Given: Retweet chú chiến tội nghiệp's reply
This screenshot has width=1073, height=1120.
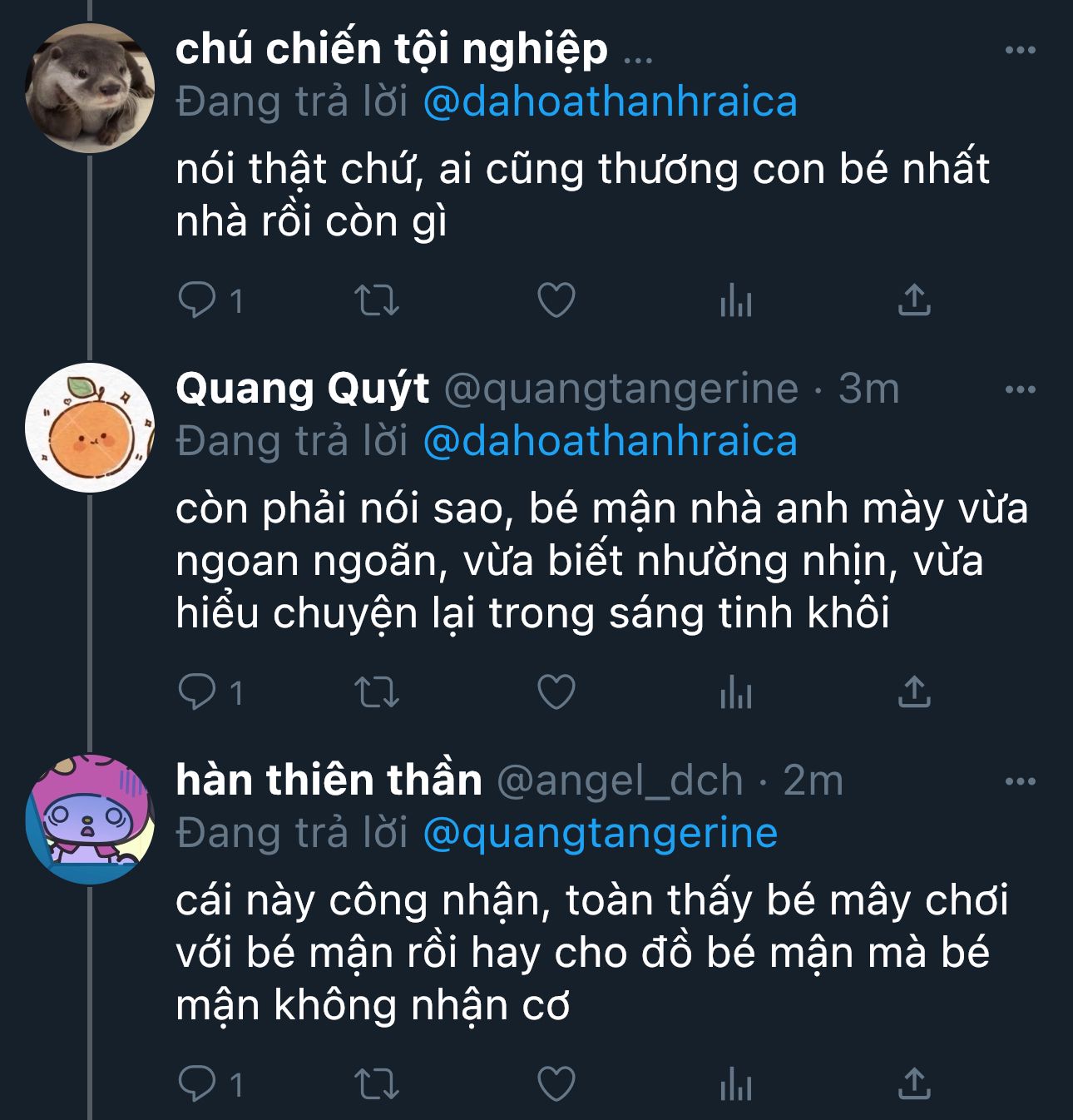Looking at the screenshot, I should pos(377,300).
